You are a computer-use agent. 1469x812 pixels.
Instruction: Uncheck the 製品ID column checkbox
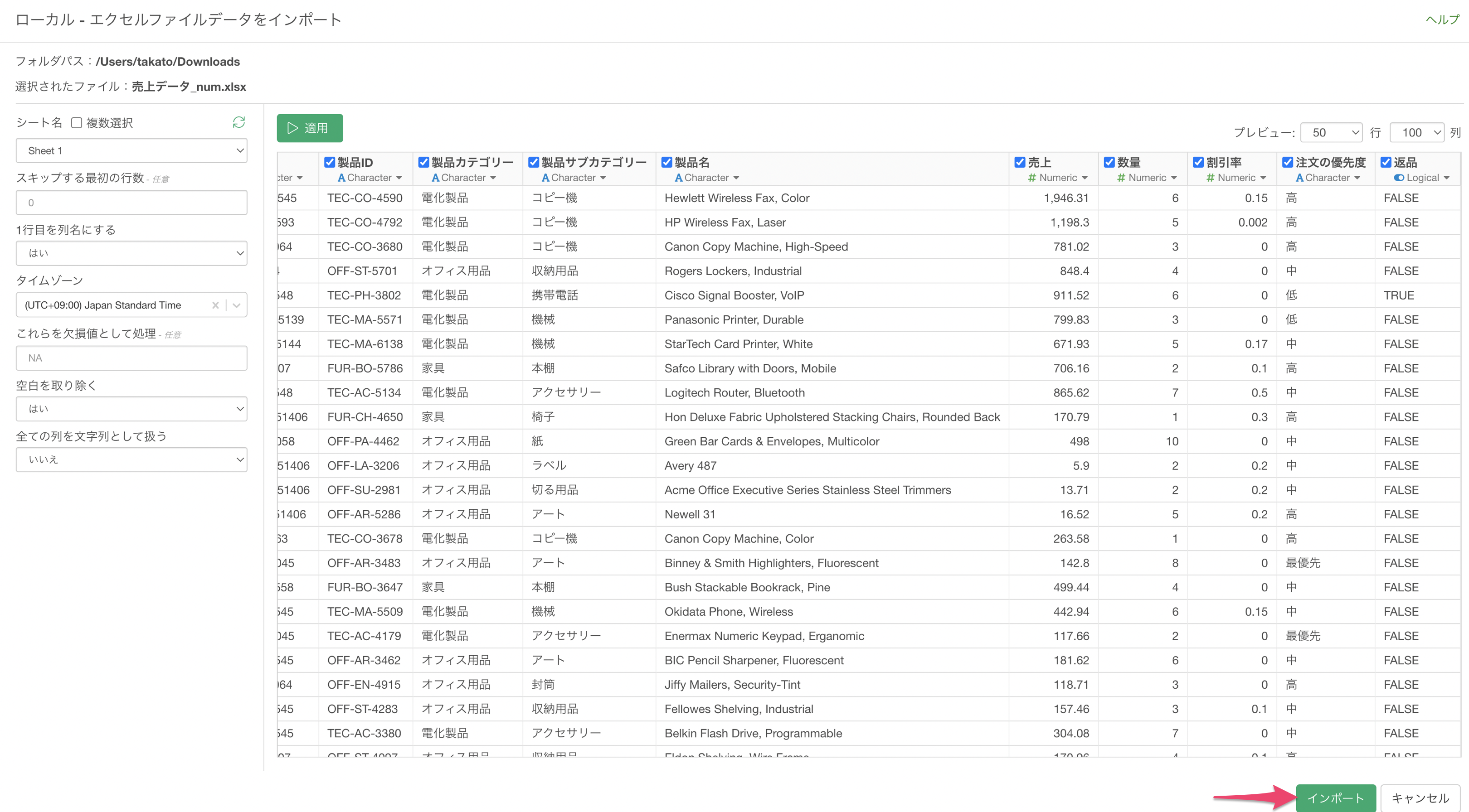pos(330,162)
